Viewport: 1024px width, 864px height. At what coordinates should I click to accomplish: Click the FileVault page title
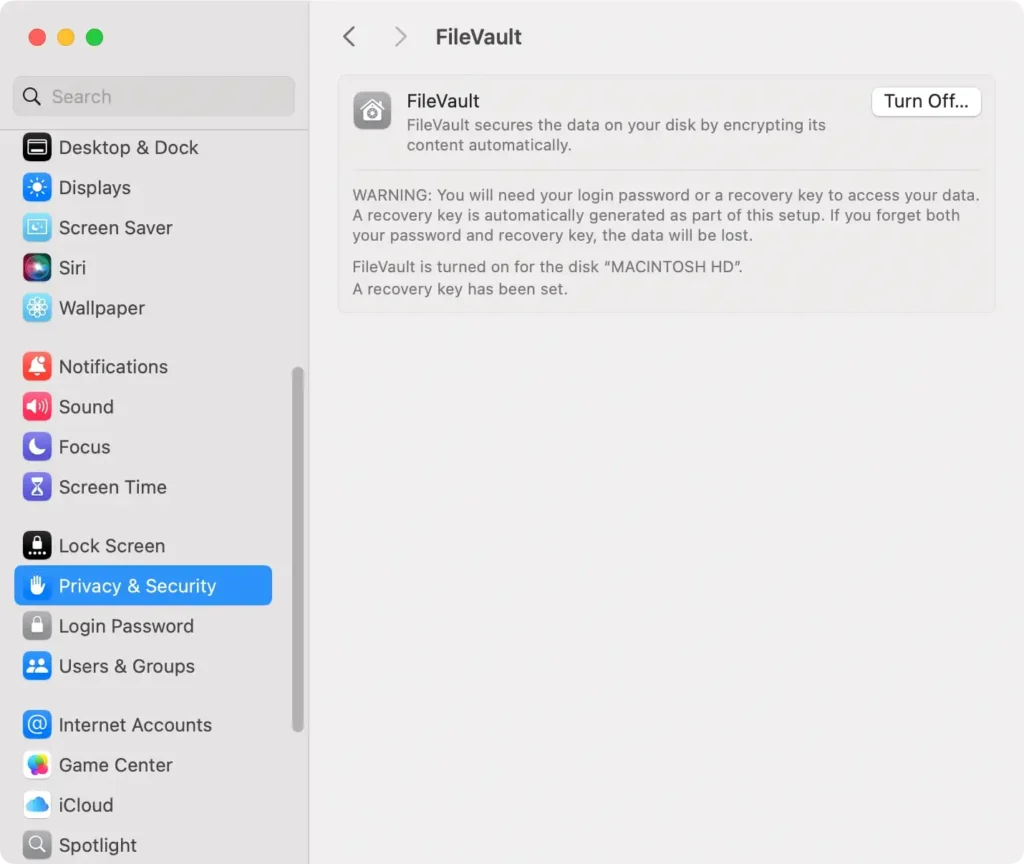(479, 37)
